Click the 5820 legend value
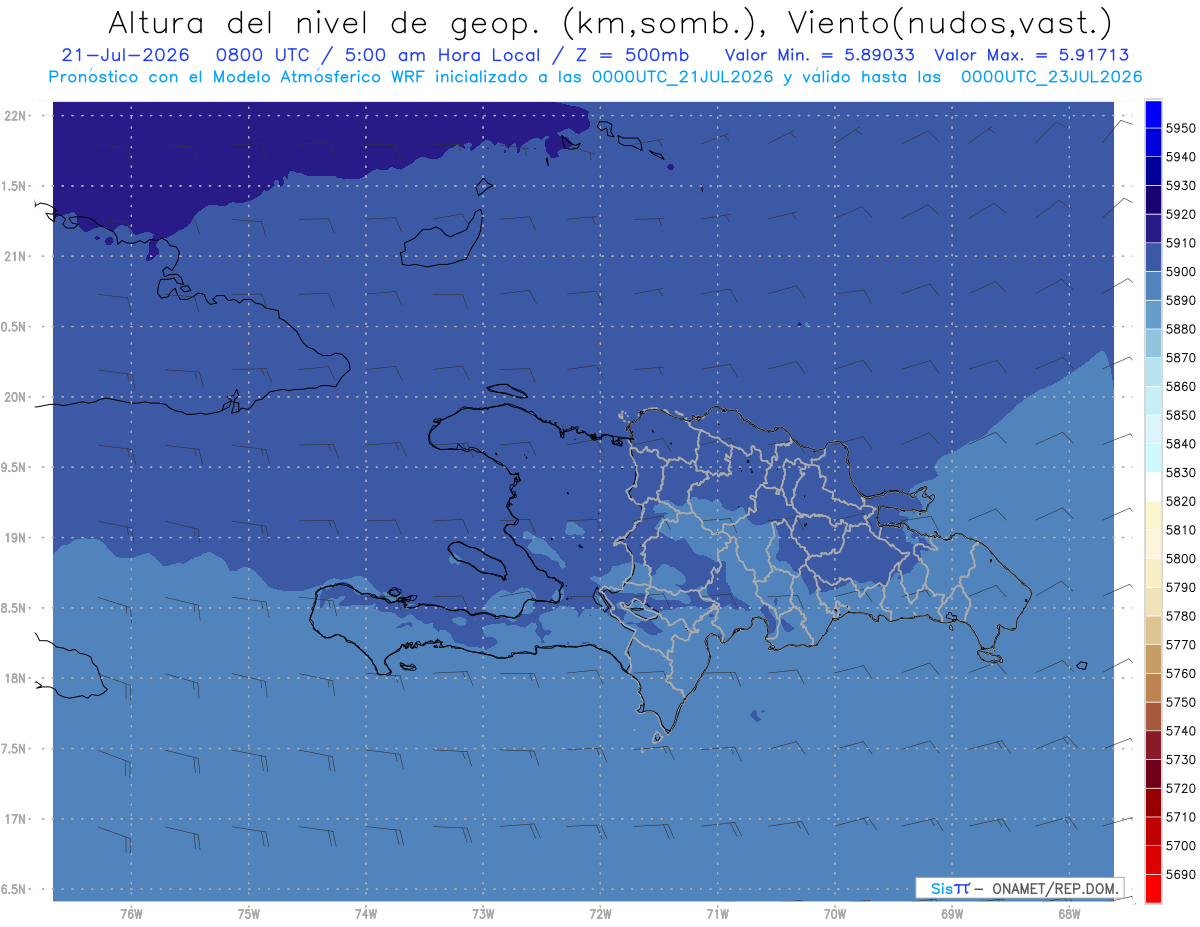The width and height of the screenshot is (1200, 927). (1180, 501)
